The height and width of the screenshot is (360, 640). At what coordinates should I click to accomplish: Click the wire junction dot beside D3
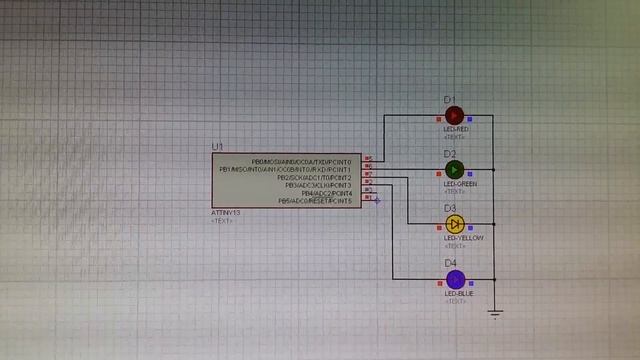click(494, 224)
